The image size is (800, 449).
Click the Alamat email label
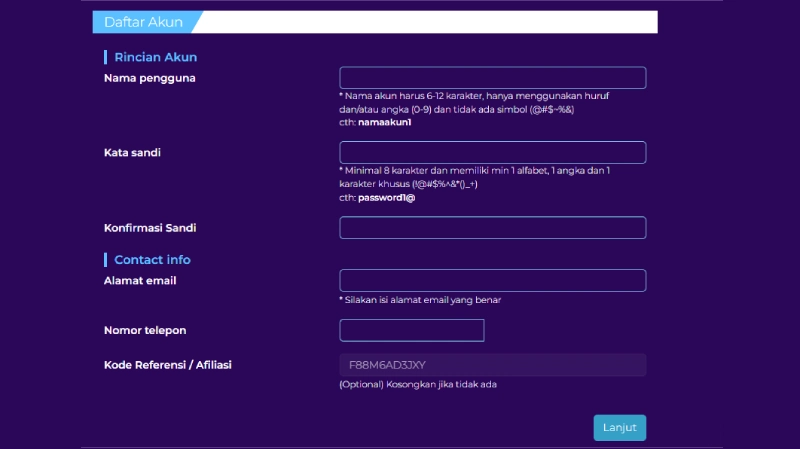(x=140, y=281)
